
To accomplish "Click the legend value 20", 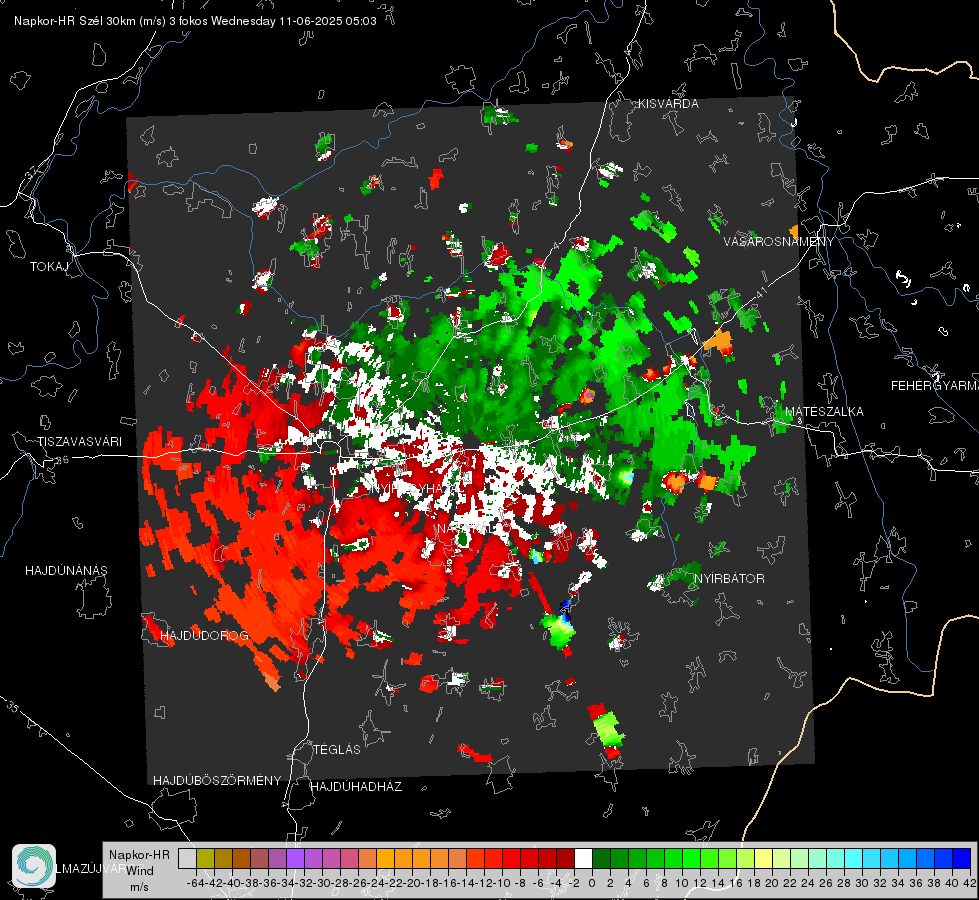I will 772,883.
